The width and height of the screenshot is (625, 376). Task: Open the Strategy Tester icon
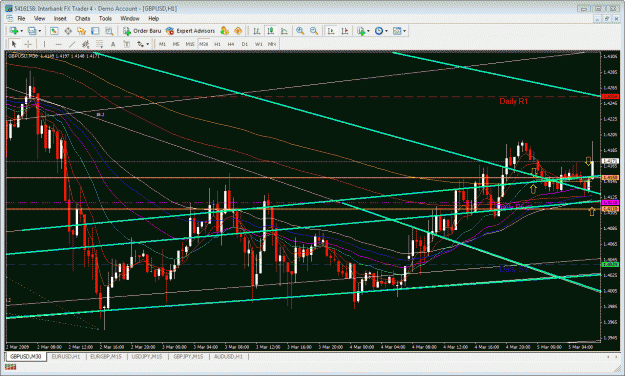(109, 31)
